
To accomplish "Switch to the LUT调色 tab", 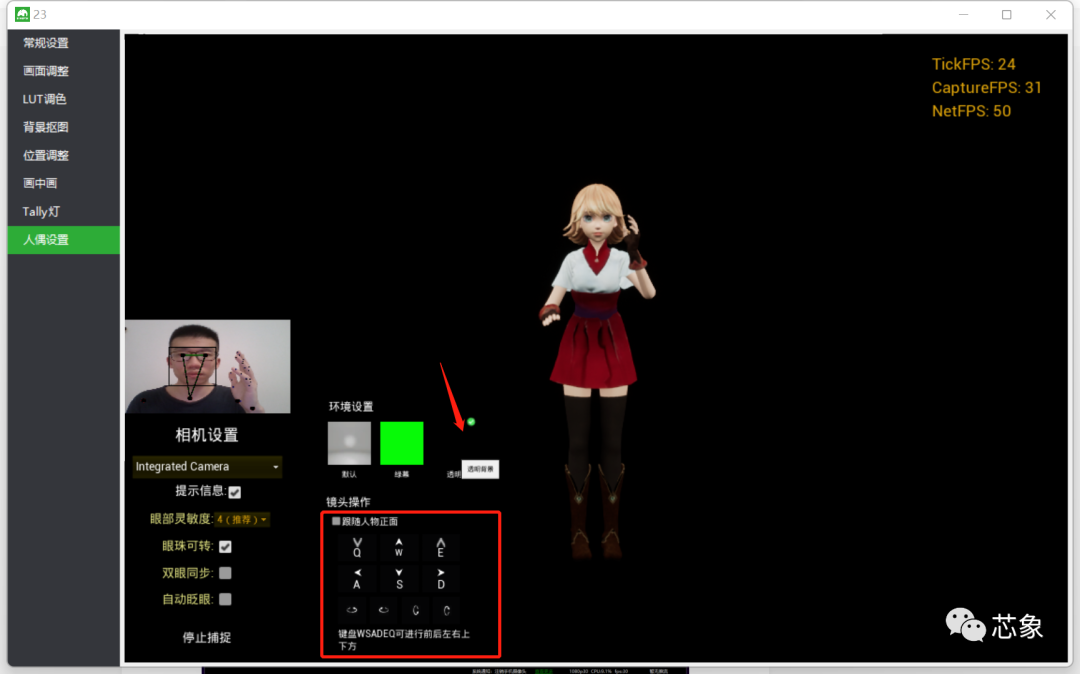I will [x=45, y=99].
